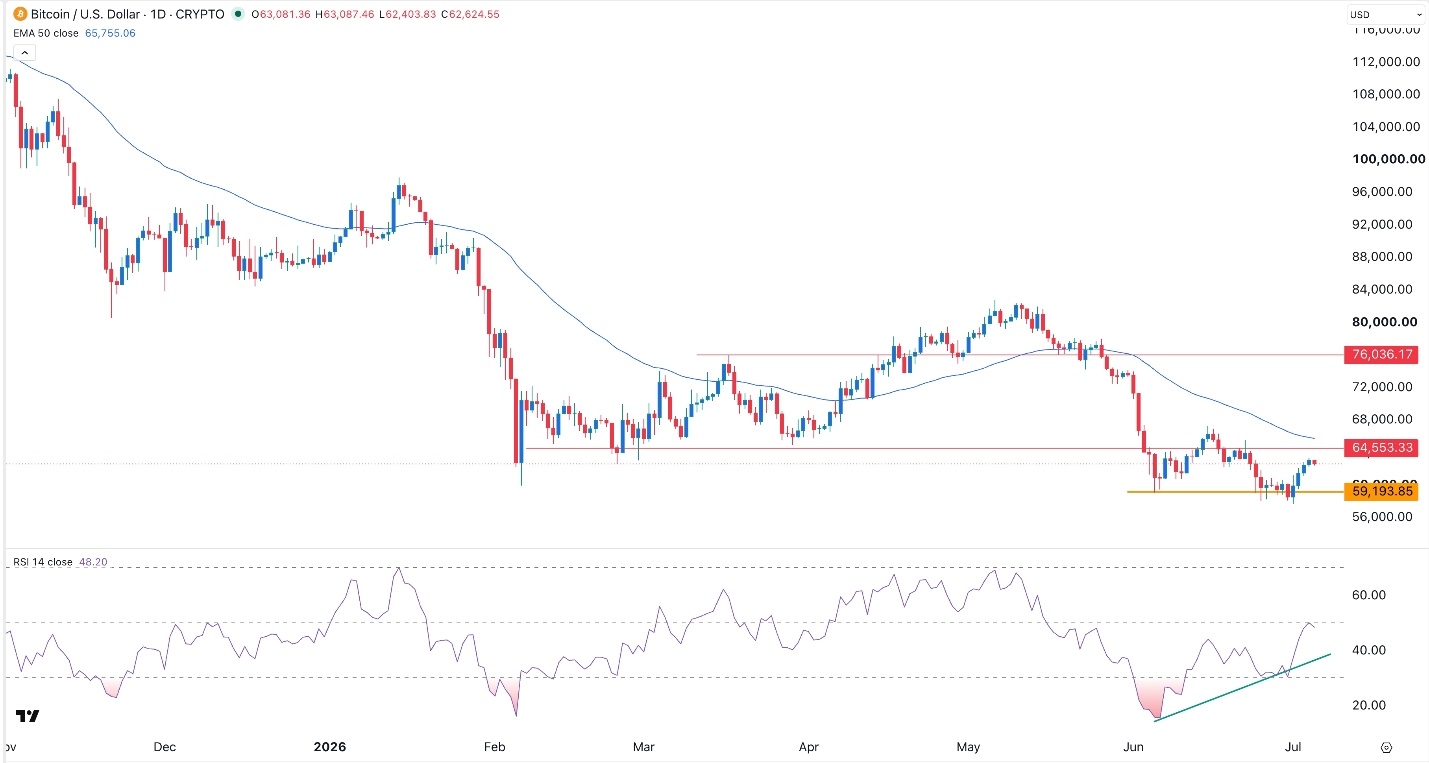The width and height of the screenshot is (1429, 763).
Task: Click the TradingView logo in the RSI pane
Action: pyautogui.click(x=27, y=716)
